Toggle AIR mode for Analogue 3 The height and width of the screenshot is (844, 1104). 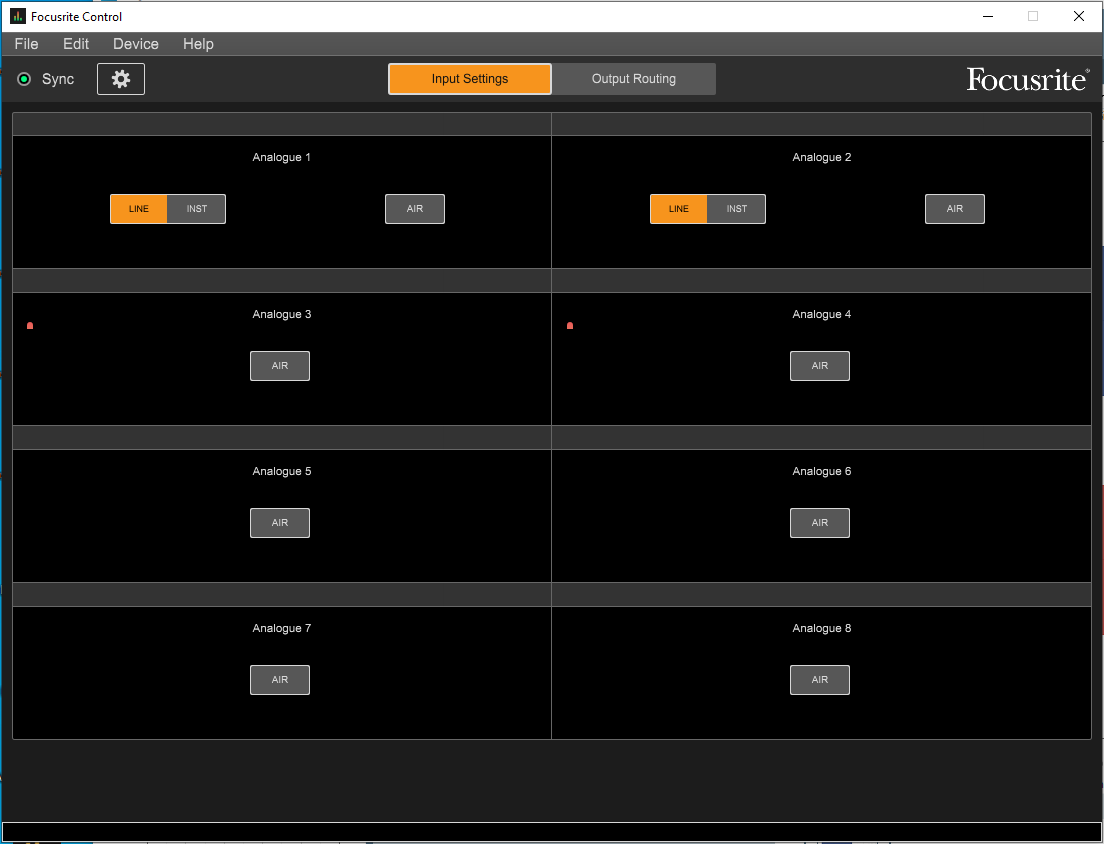pos(280,366)
